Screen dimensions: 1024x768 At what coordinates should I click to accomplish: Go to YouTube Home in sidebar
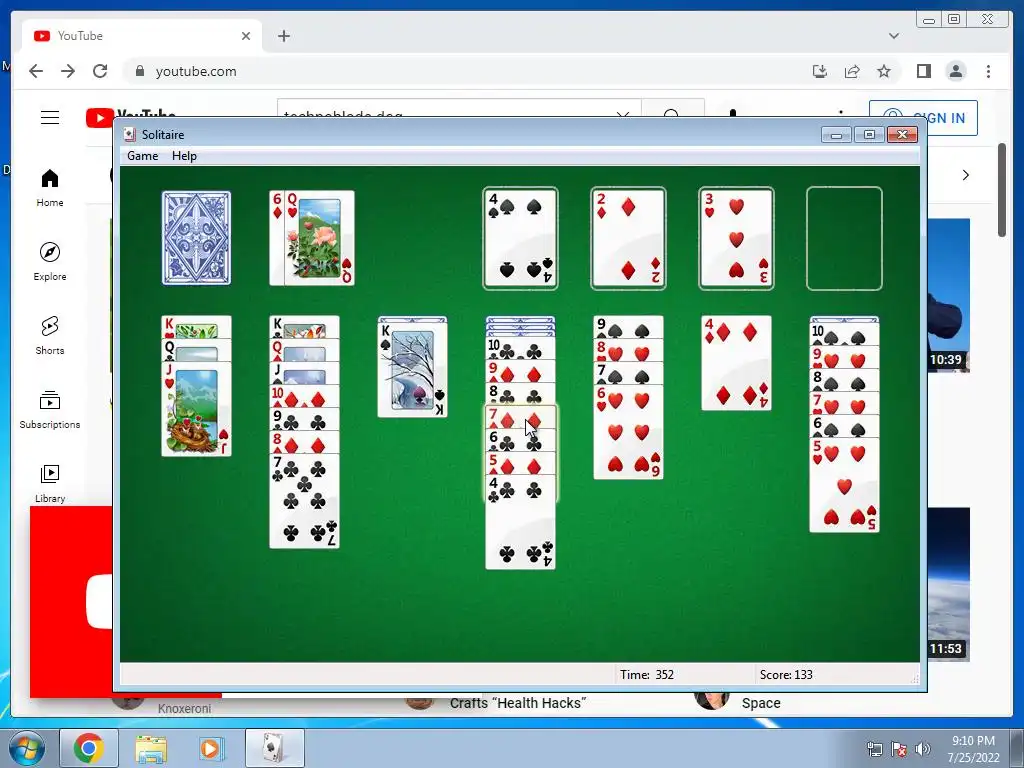point(50,188)
